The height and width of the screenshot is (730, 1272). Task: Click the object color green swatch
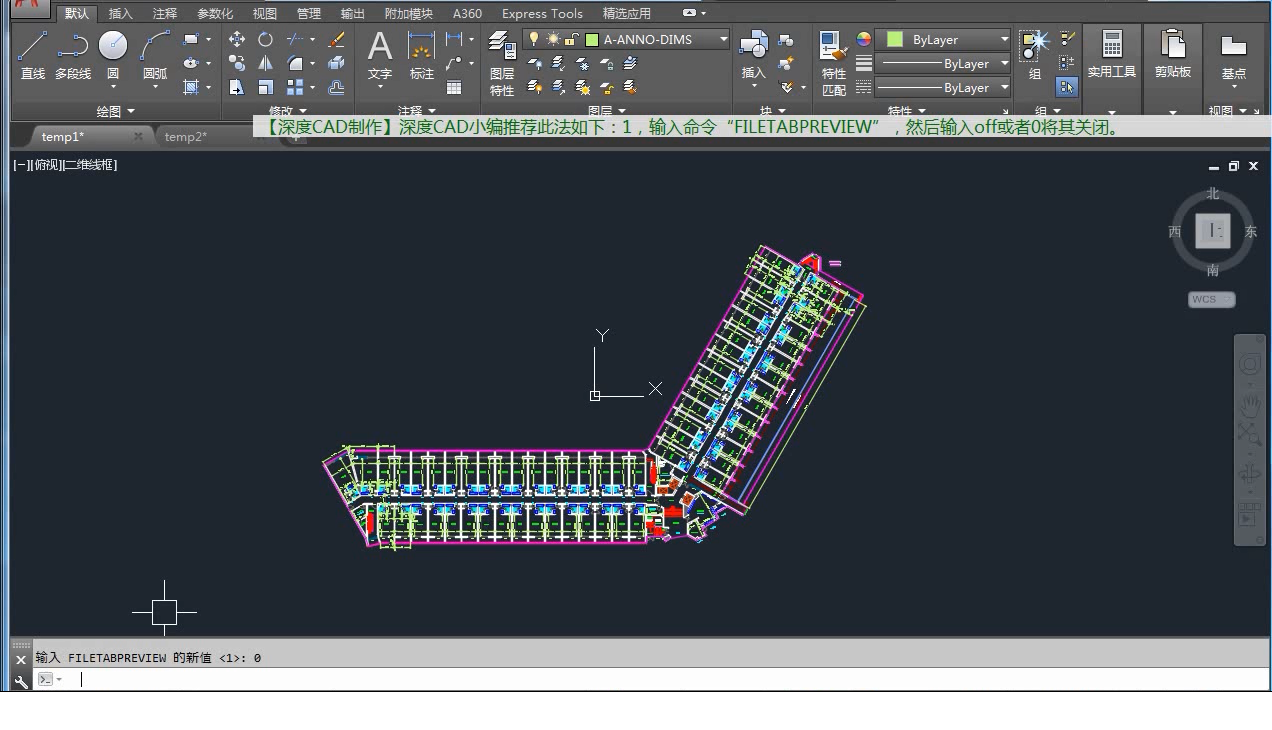point(895,39)
